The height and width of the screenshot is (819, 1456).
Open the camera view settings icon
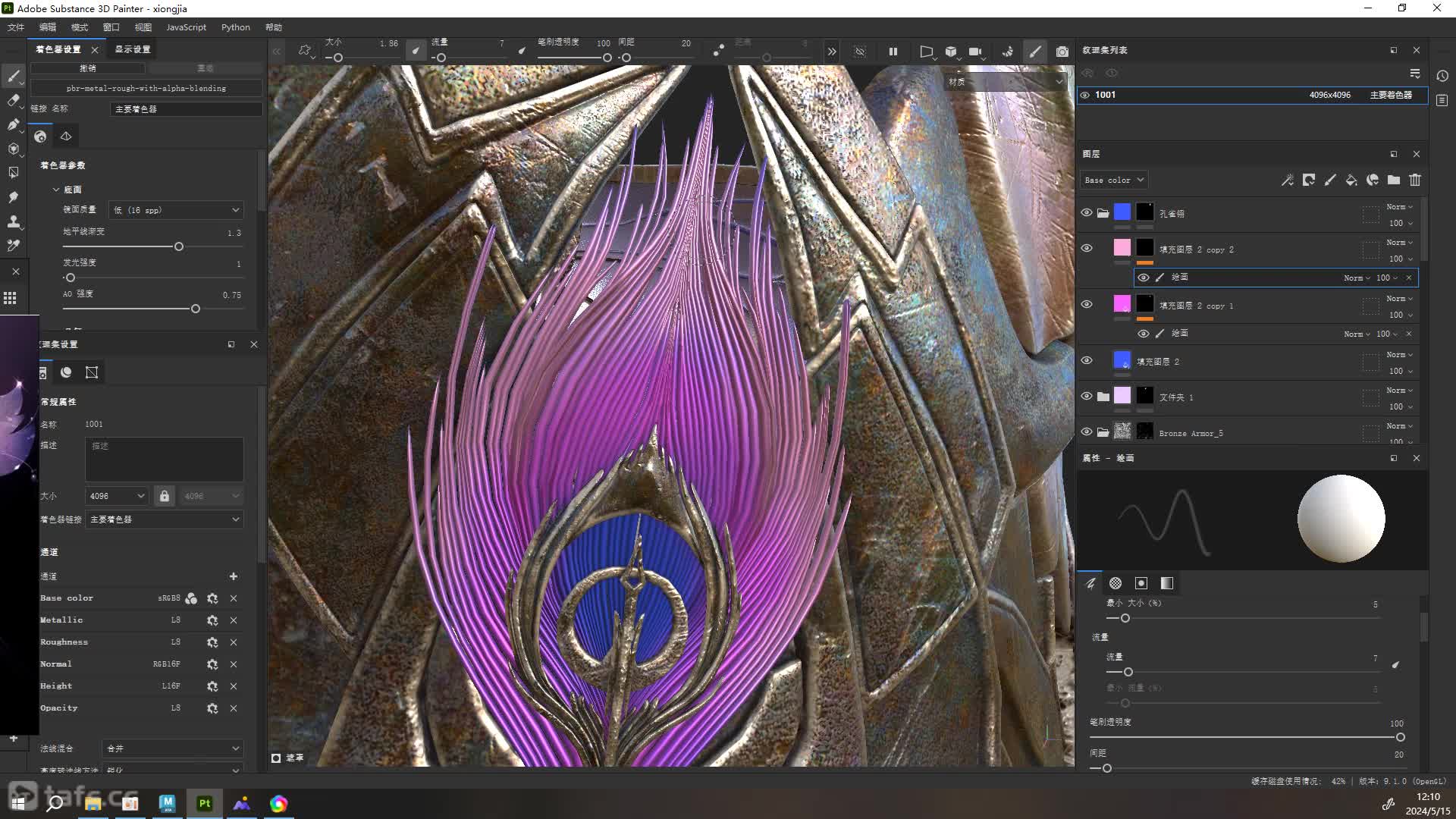click(975, 52)
